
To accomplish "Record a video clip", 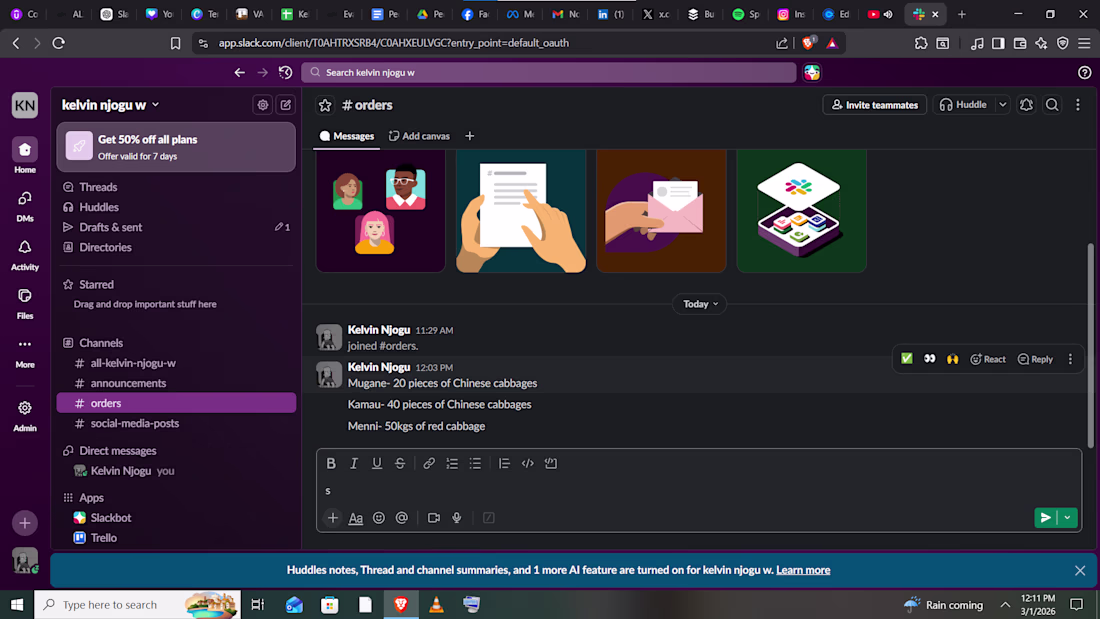I will tap(434, 518).
